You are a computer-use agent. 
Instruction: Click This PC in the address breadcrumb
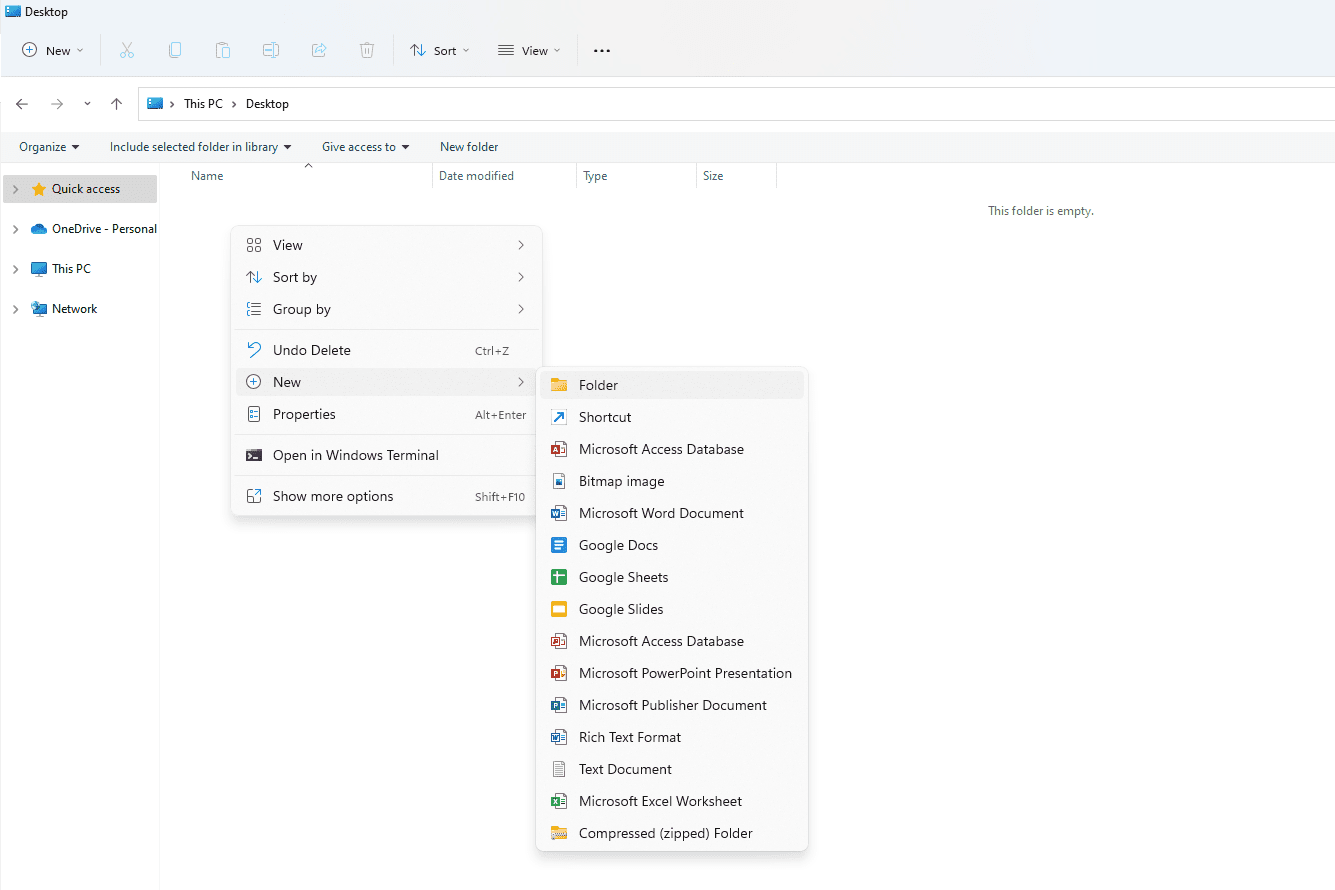(x=203, y=104)
